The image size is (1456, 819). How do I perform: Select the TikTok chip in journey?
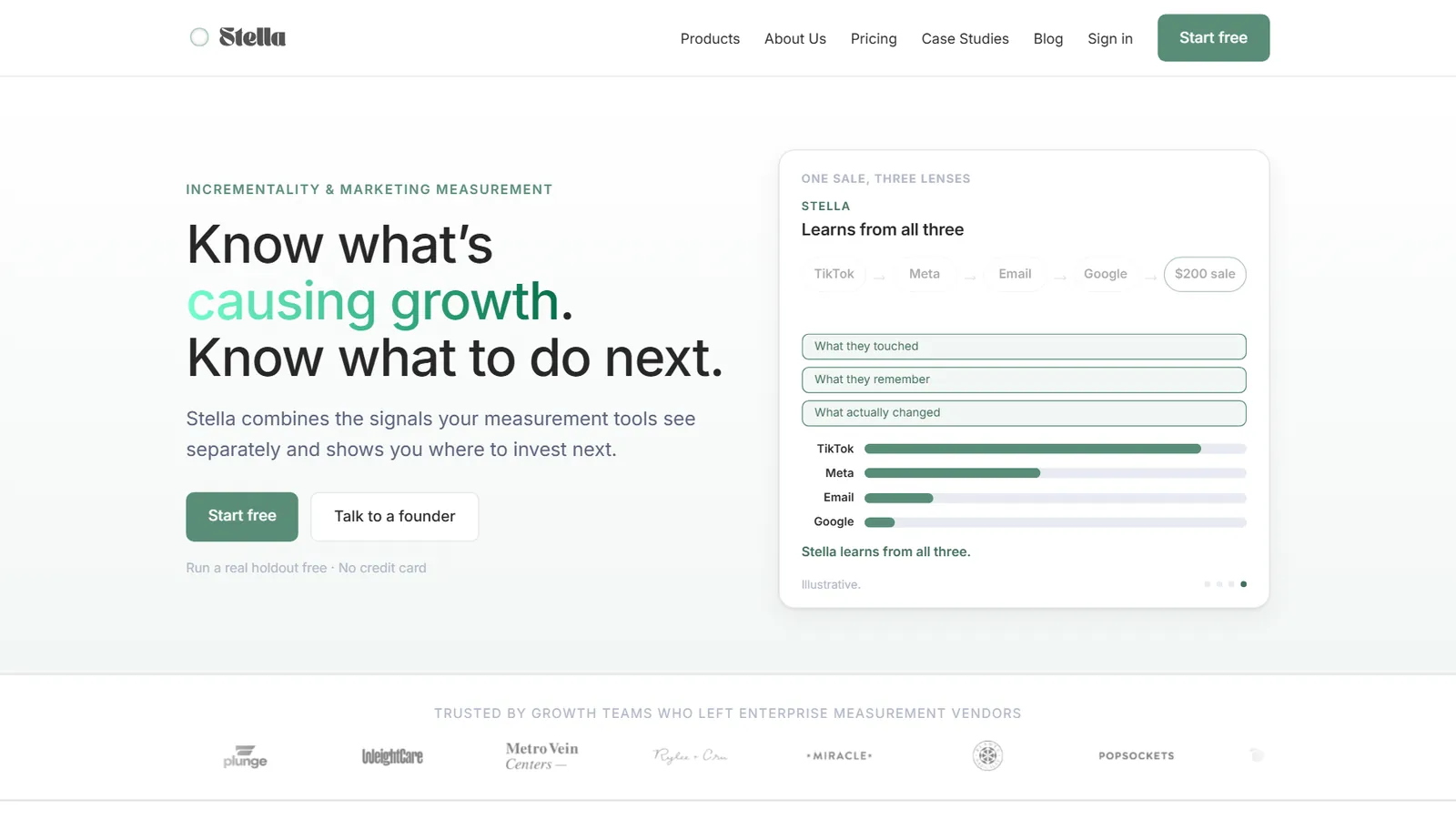(x=834, y=274)
